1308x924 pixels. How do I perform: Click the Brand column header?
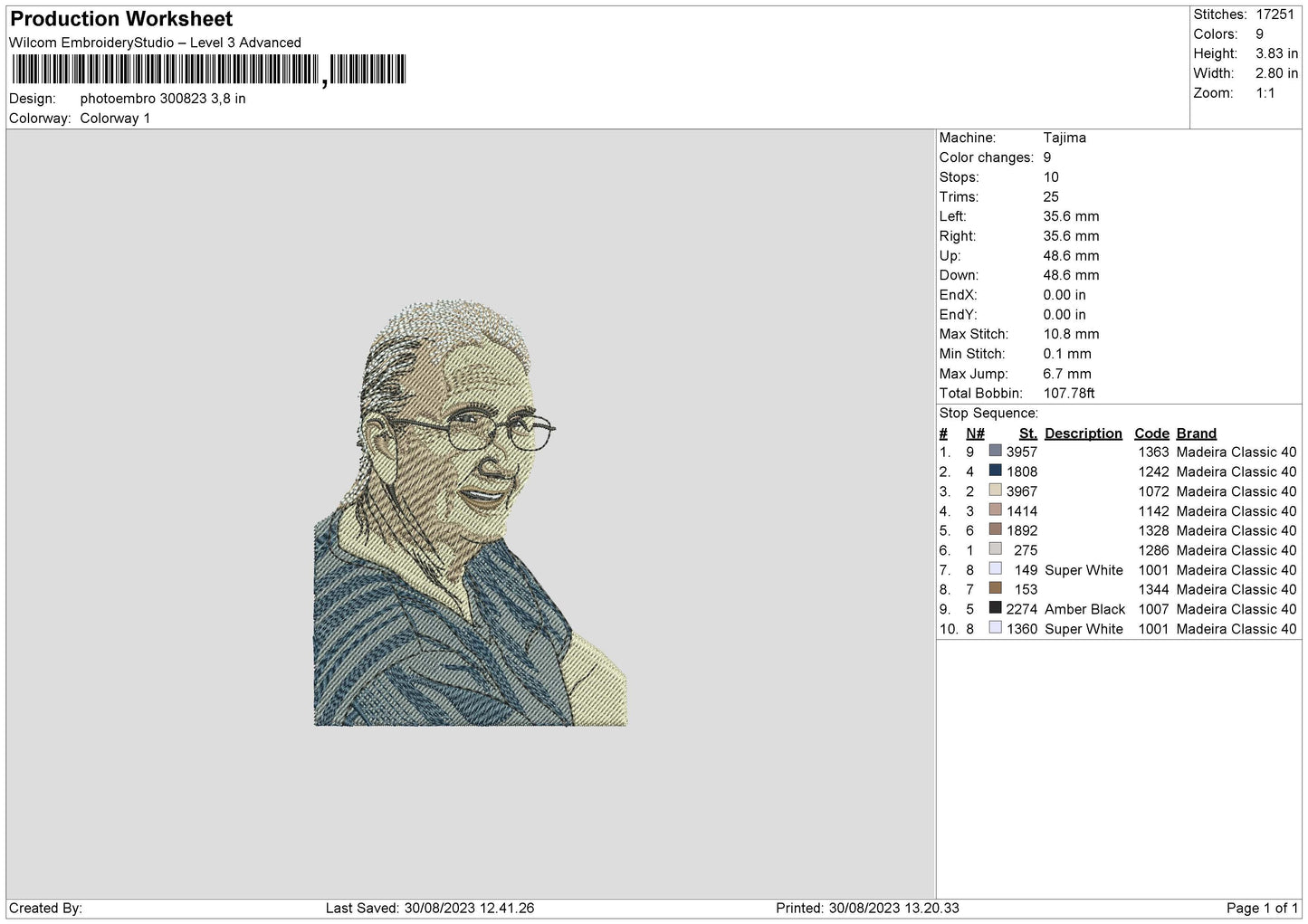(1197, 433)
